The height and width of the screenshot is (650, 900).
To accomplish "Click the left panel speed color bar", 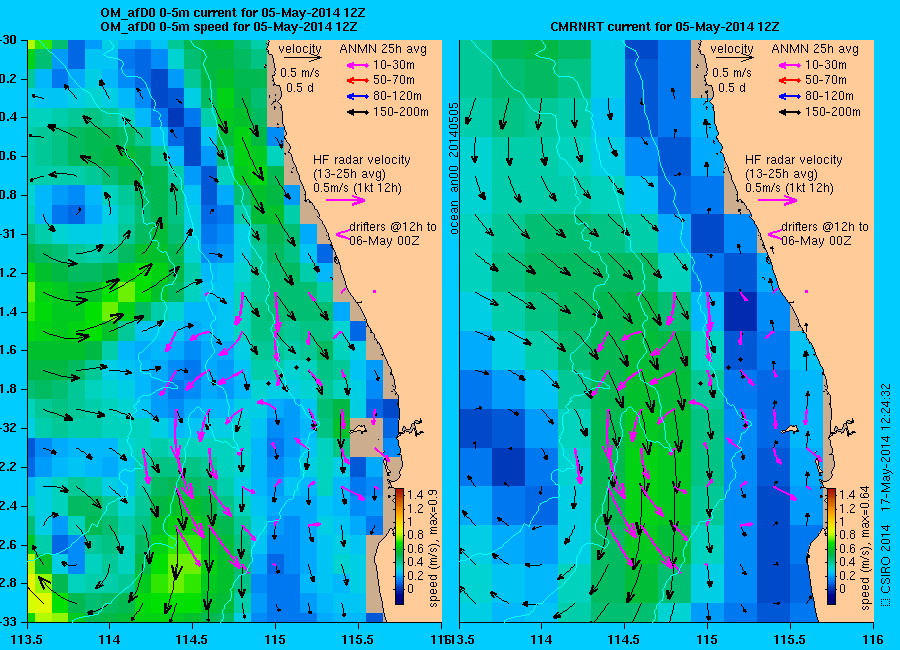I will click(x=399, y=546).
